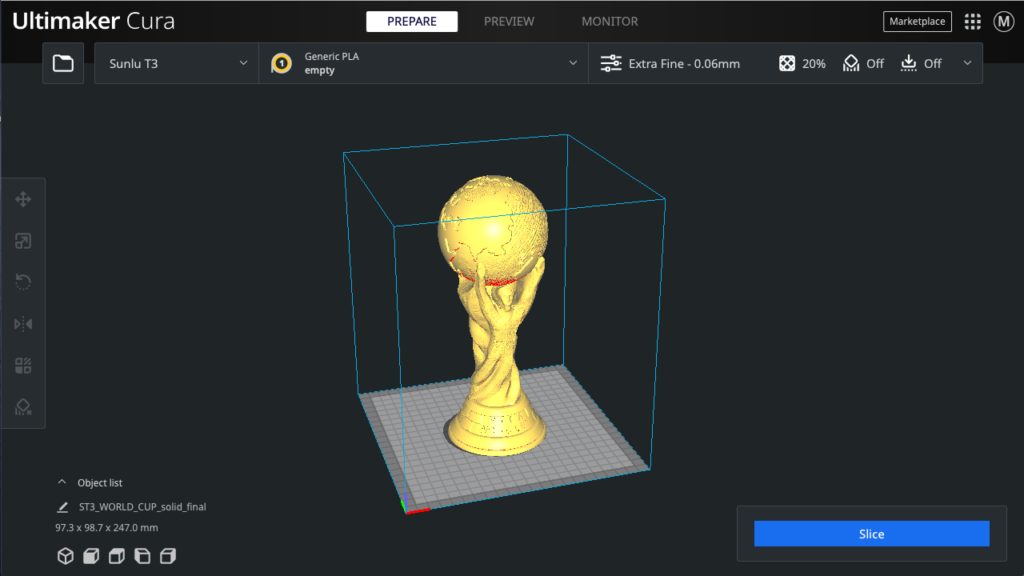Collapse the Object list
Screen dimensions: 1024x576
coord(62,483)
